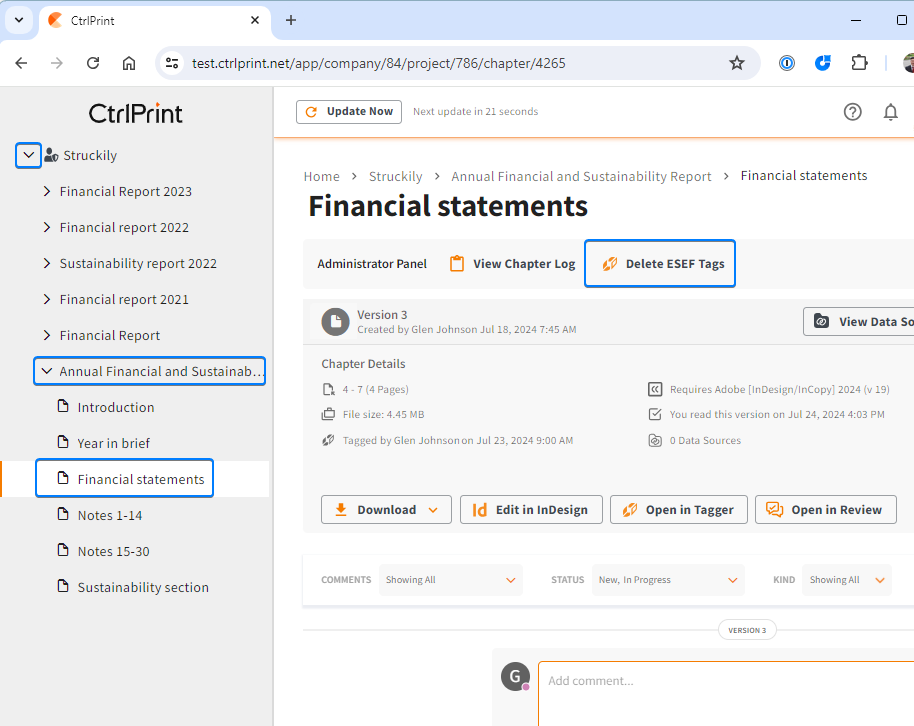The height and width of the screenshot is (726, 914).
Task: Click Delete ESEF Tags
Action: point(660,264)
